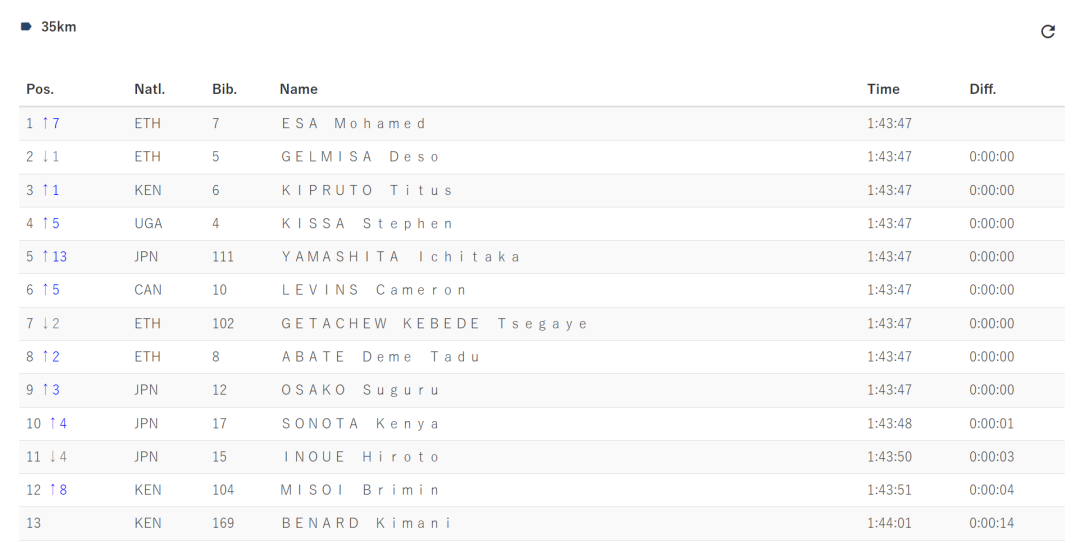Click the refresh icon at top right
This screenshot has height=543, width=1080.
1048,31
